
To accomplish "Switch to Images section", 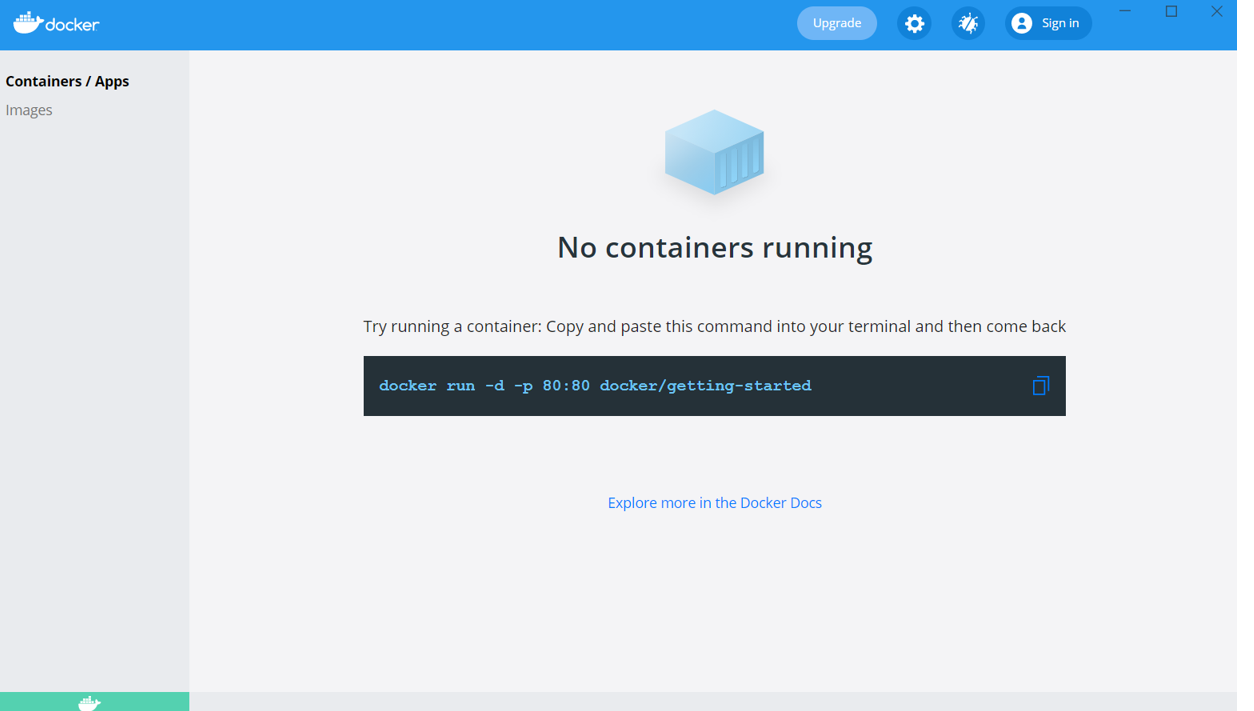I will 29,110.
